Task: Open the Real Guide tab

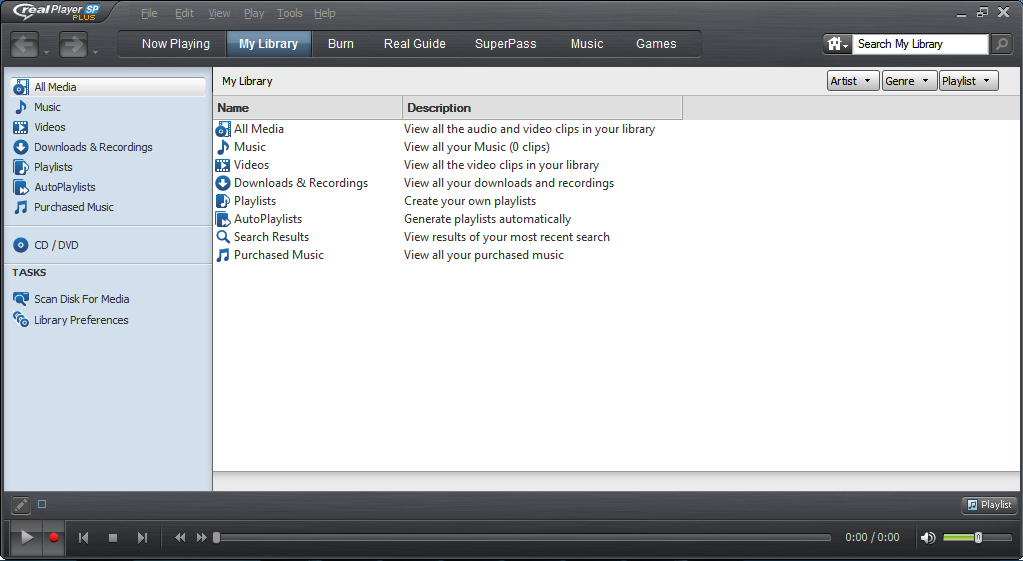Action: point(415,44)
